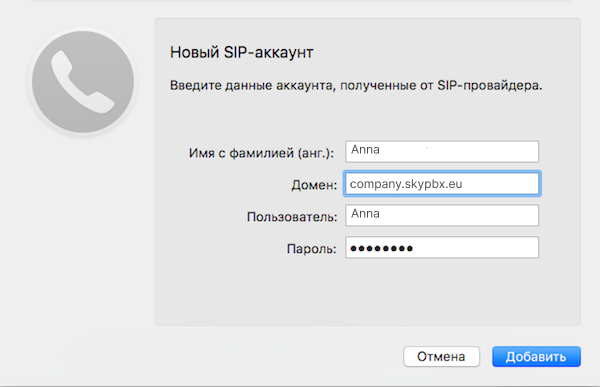Select the Домен input field
This screenshot has width=600, height=387.
442,184
